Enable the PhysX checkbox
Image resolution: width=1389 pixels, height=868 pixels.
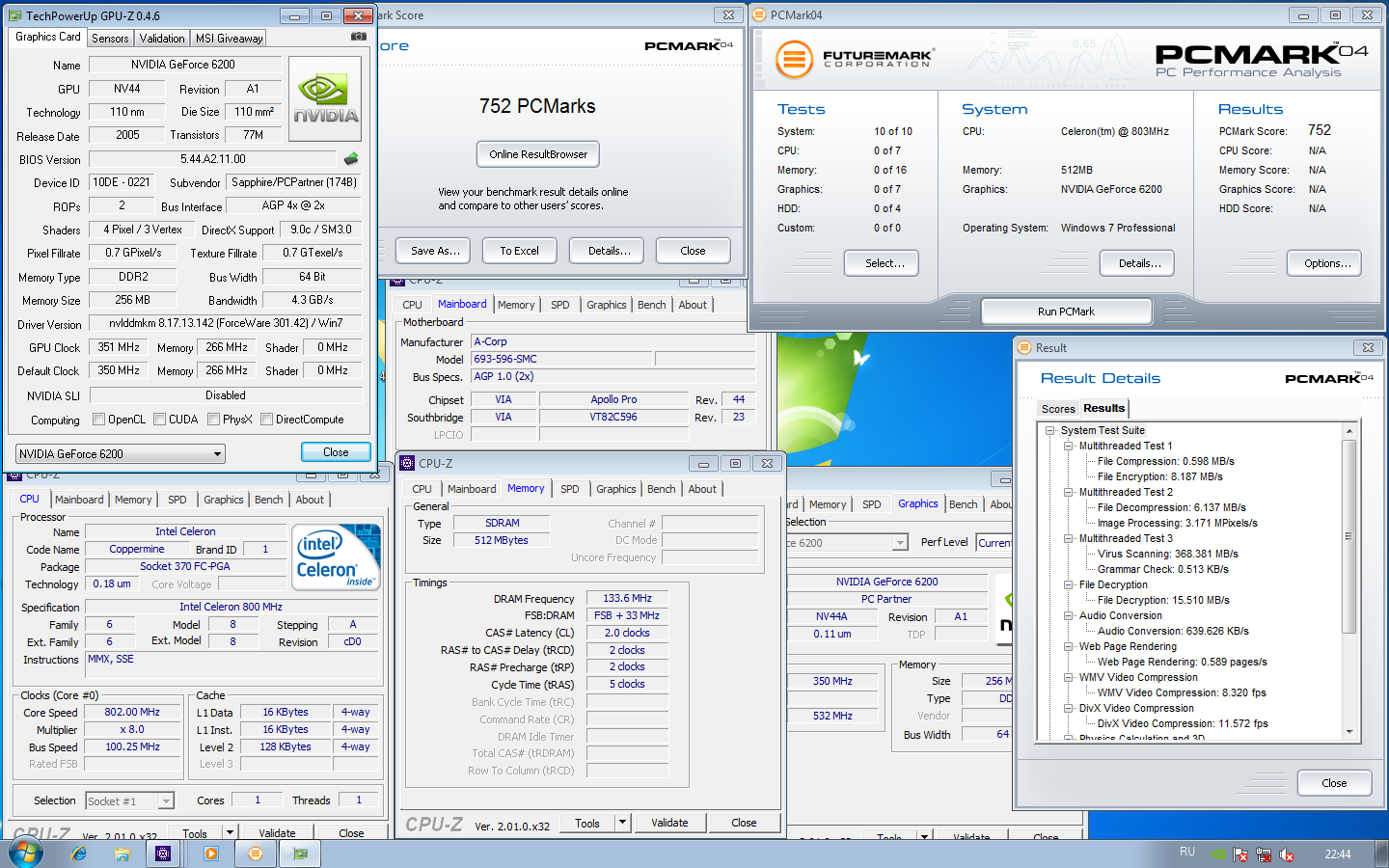point(213,419)
